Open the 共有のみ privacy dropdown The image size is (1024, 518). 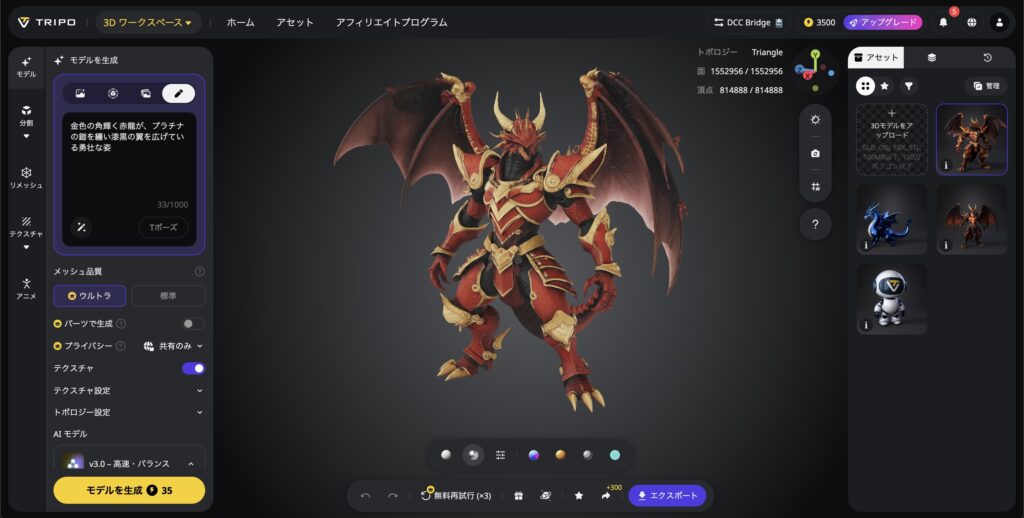pos(173,346)
